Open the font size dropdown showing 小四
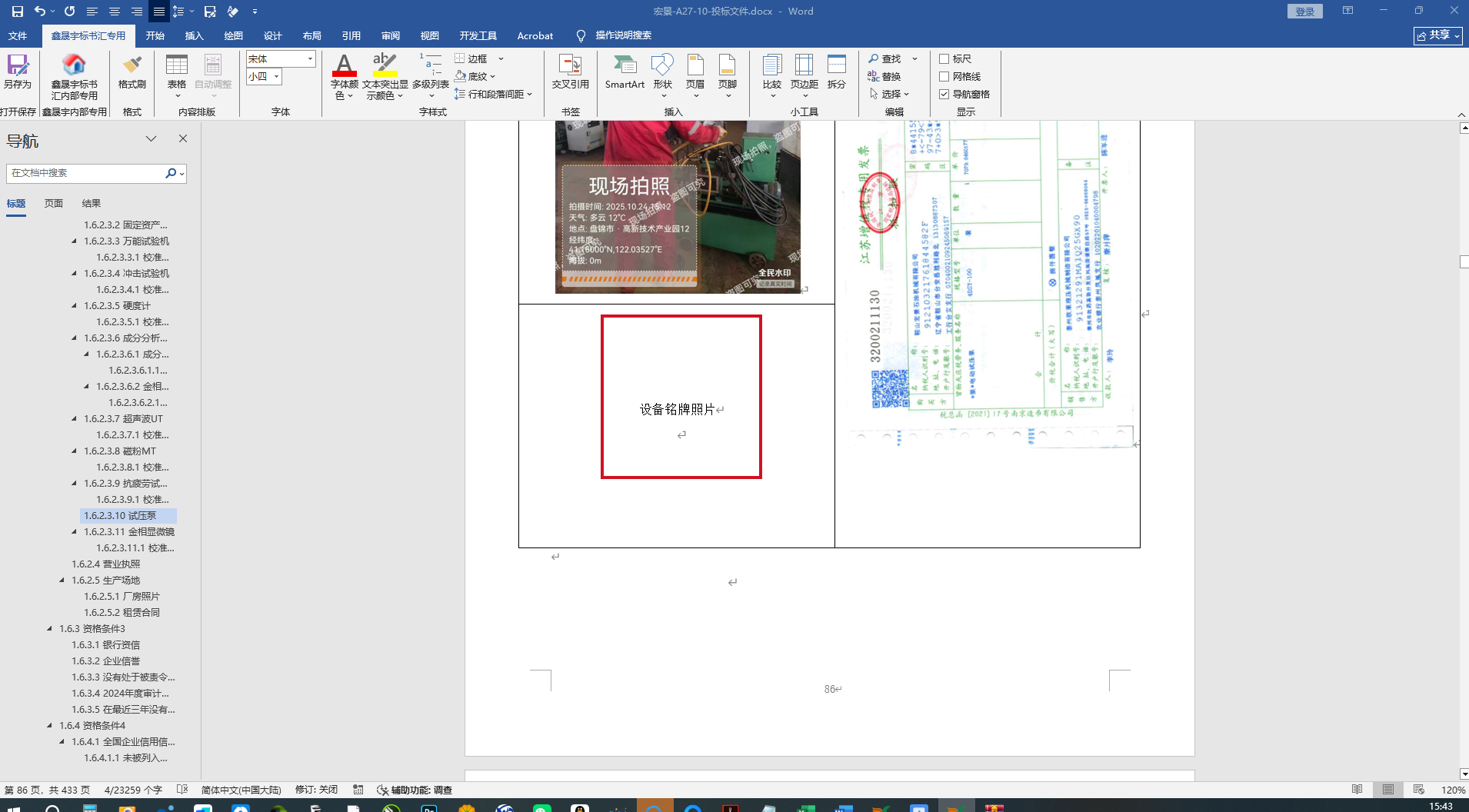Screen dimensions: 1469x812 coord(276,76)
